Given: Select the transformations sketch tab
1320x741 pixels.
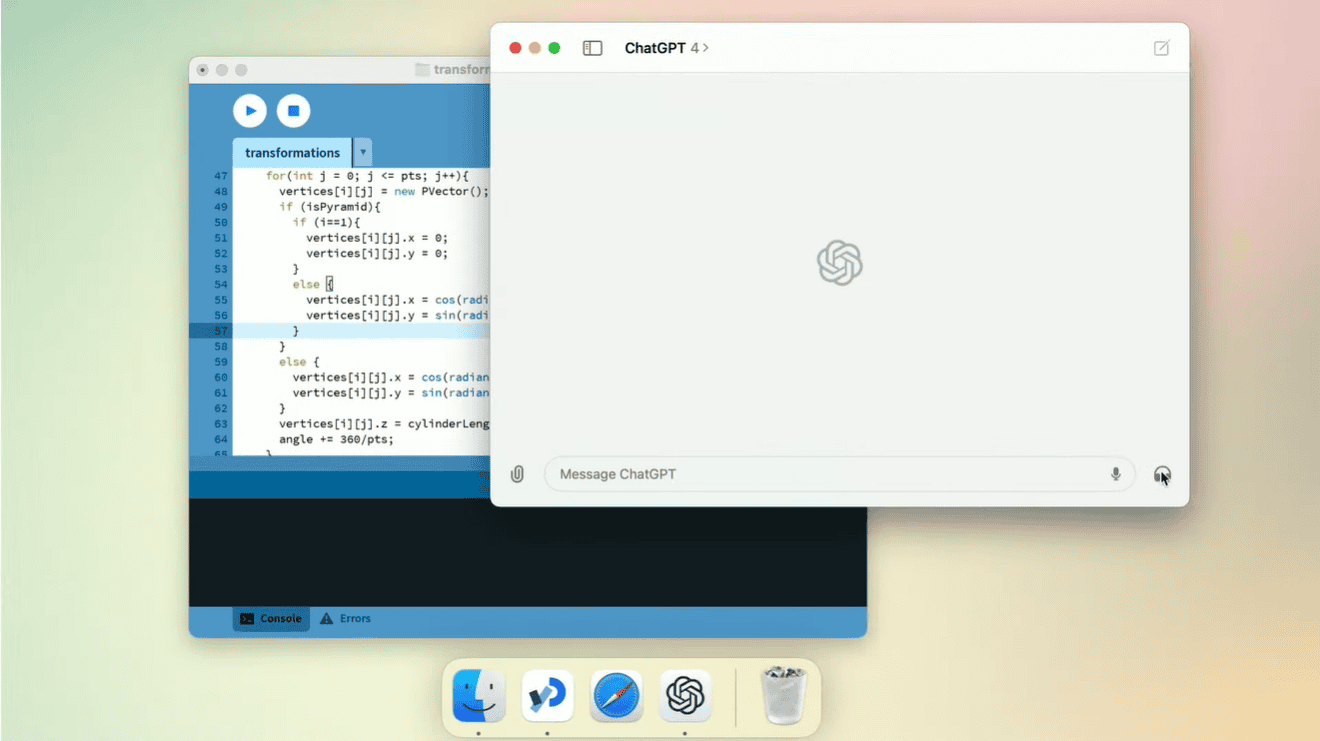Looking at the screenshot, I should point(291,152).
